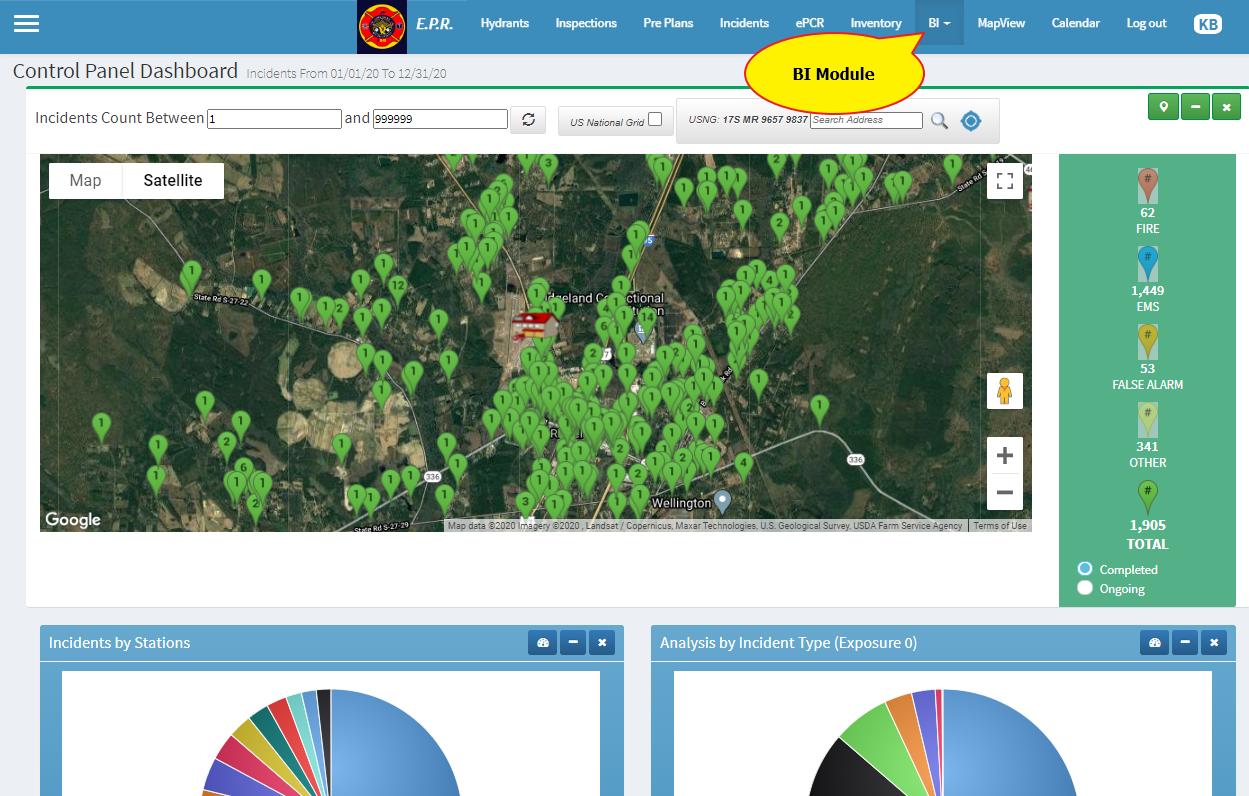Open Analysis by Incident Type gauge
This screenshot has width=1249, height=796.
(1155, 643)
